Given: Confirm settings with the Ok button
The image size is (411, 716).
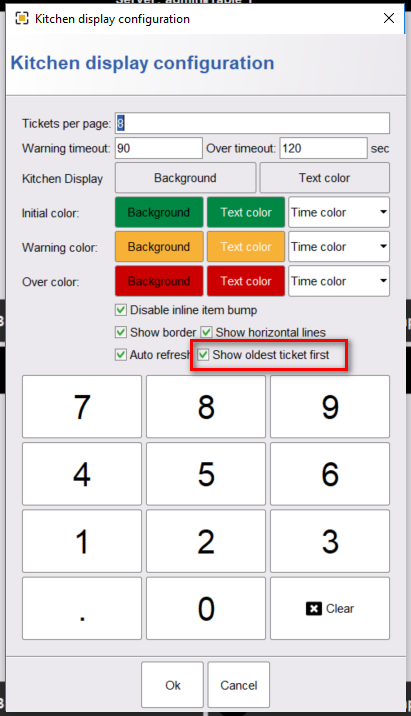Looking at the screenshot, I should coord(173,684).
